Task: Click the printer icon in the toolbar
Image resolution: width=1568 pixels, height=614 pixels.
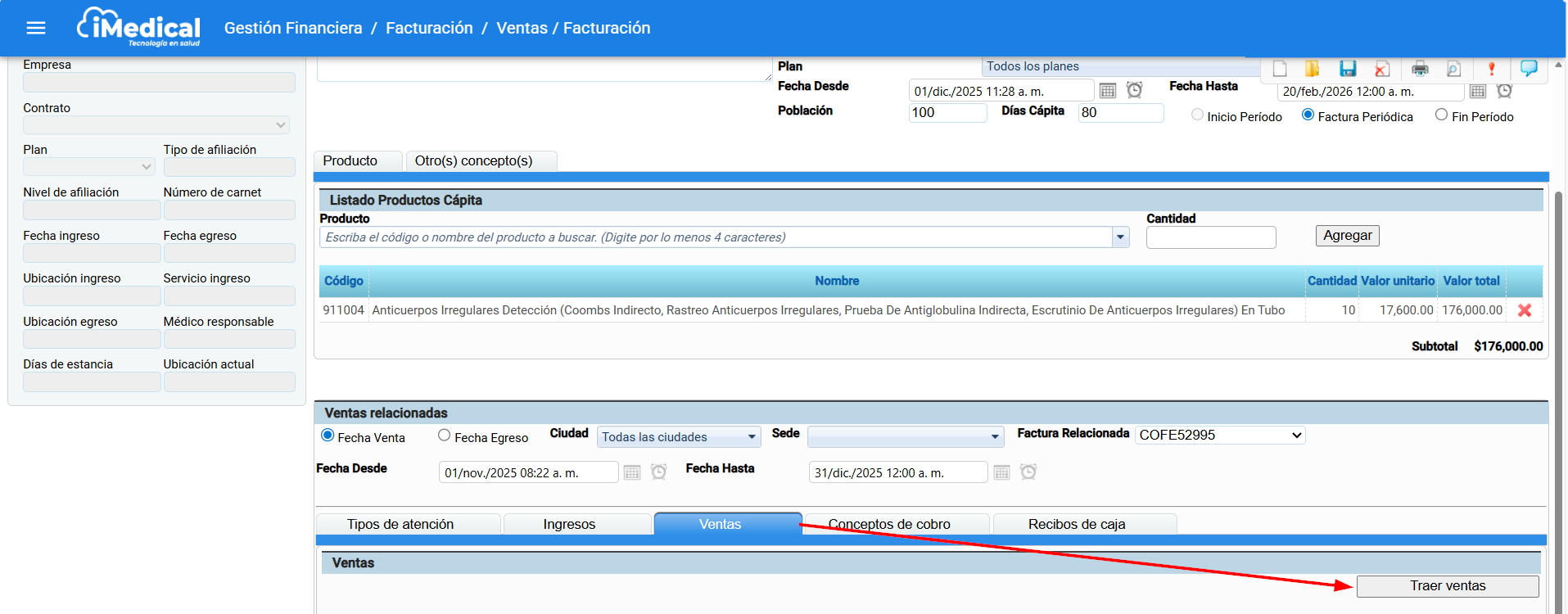Action: point(1420,69)
